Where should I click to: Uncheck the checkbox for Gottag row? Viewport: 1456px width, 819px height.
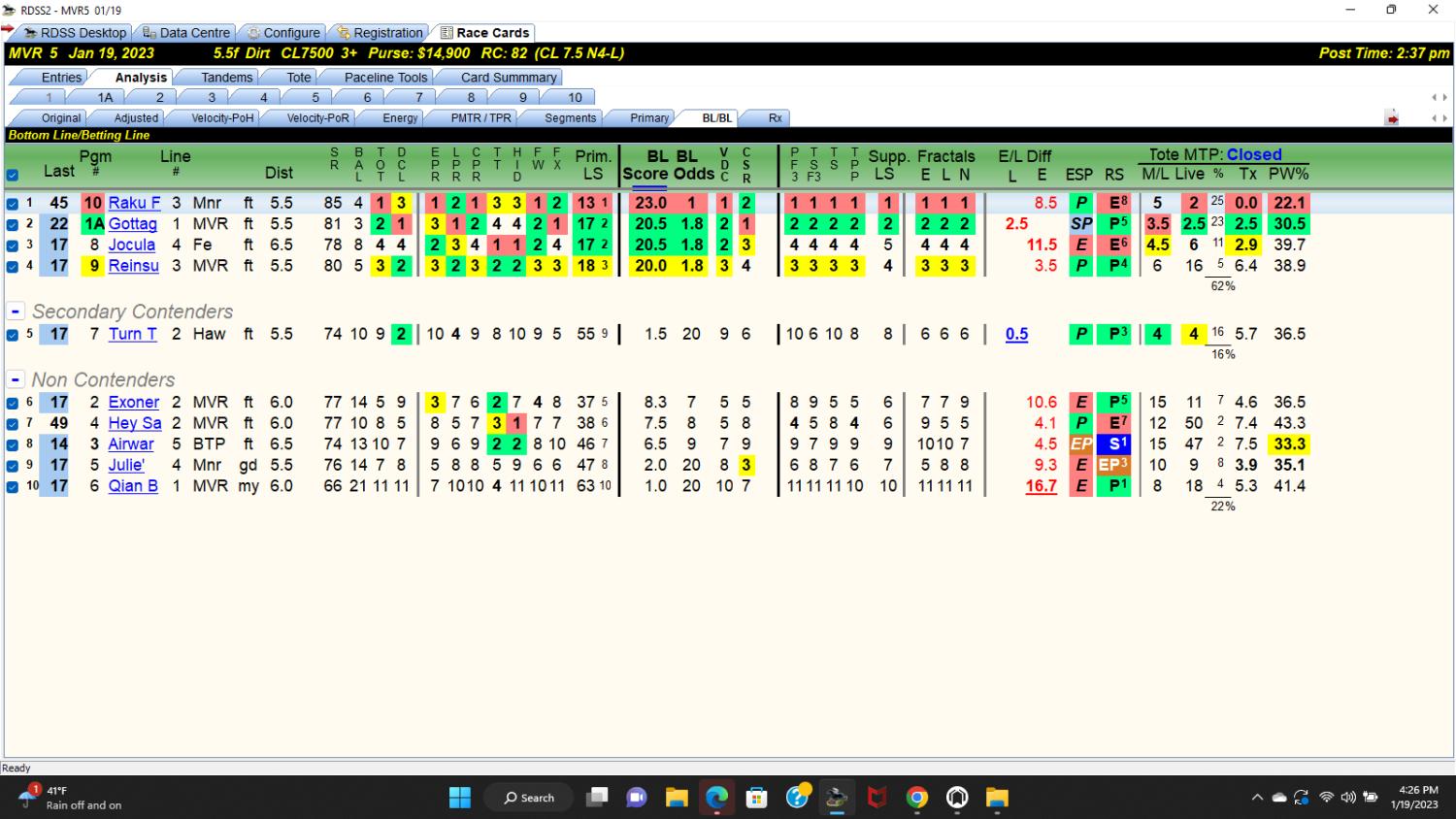click(12, 224)
